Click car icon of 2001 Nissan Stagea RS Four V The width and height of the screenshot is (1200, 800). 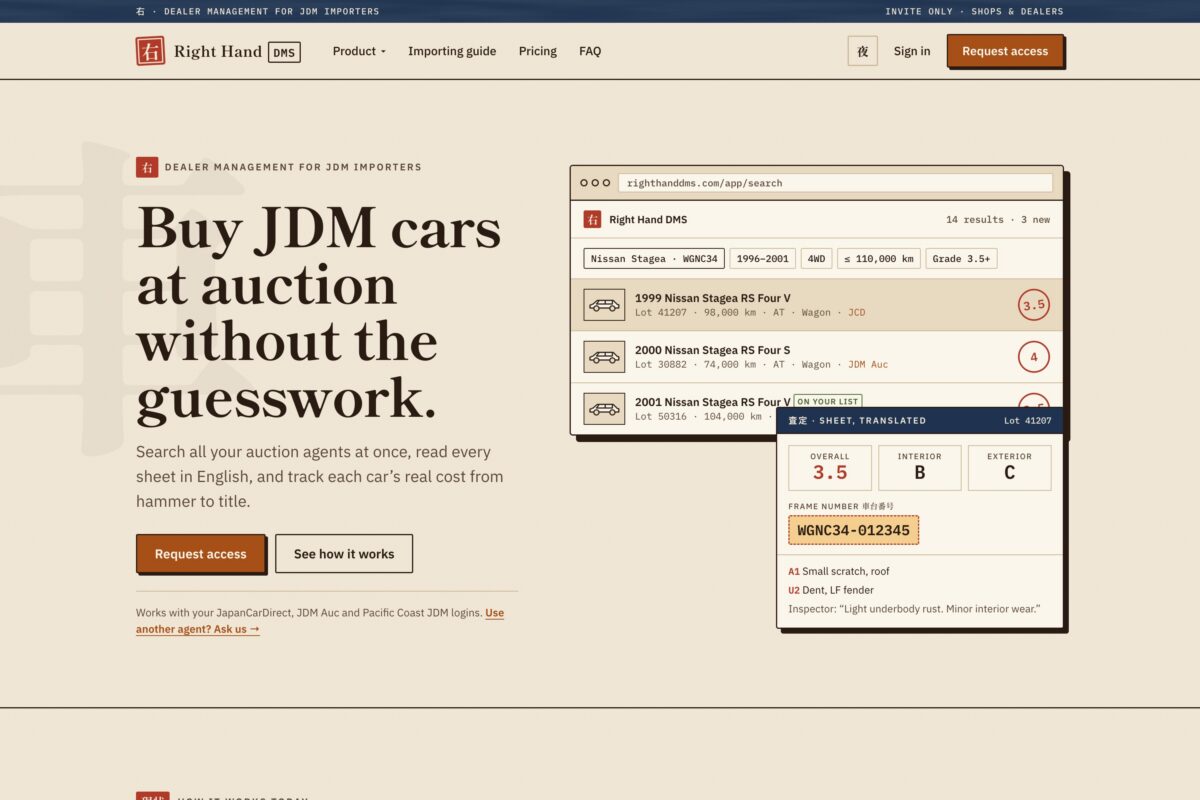604,409
